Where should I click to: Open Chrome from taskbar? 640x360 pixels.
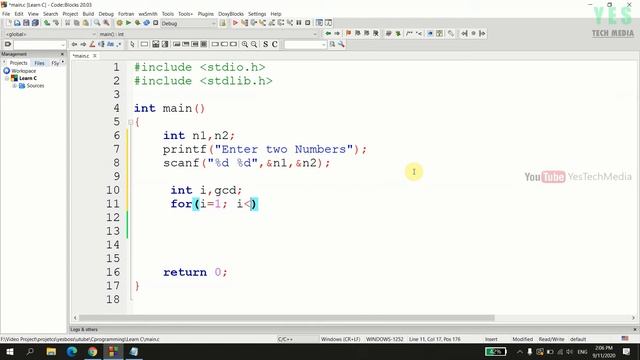click(93, 351)
